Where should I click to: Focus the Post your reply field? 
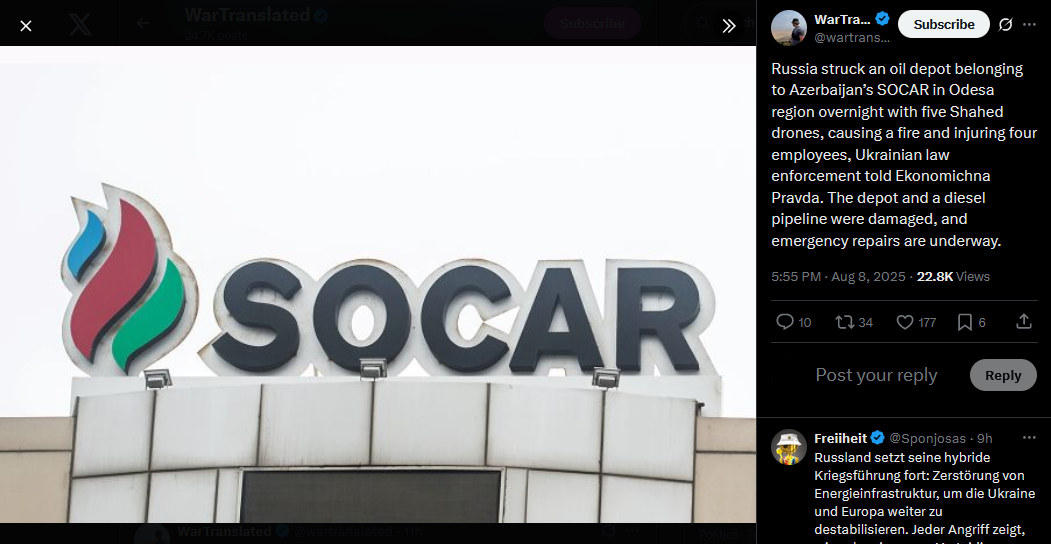pos(876,375)
